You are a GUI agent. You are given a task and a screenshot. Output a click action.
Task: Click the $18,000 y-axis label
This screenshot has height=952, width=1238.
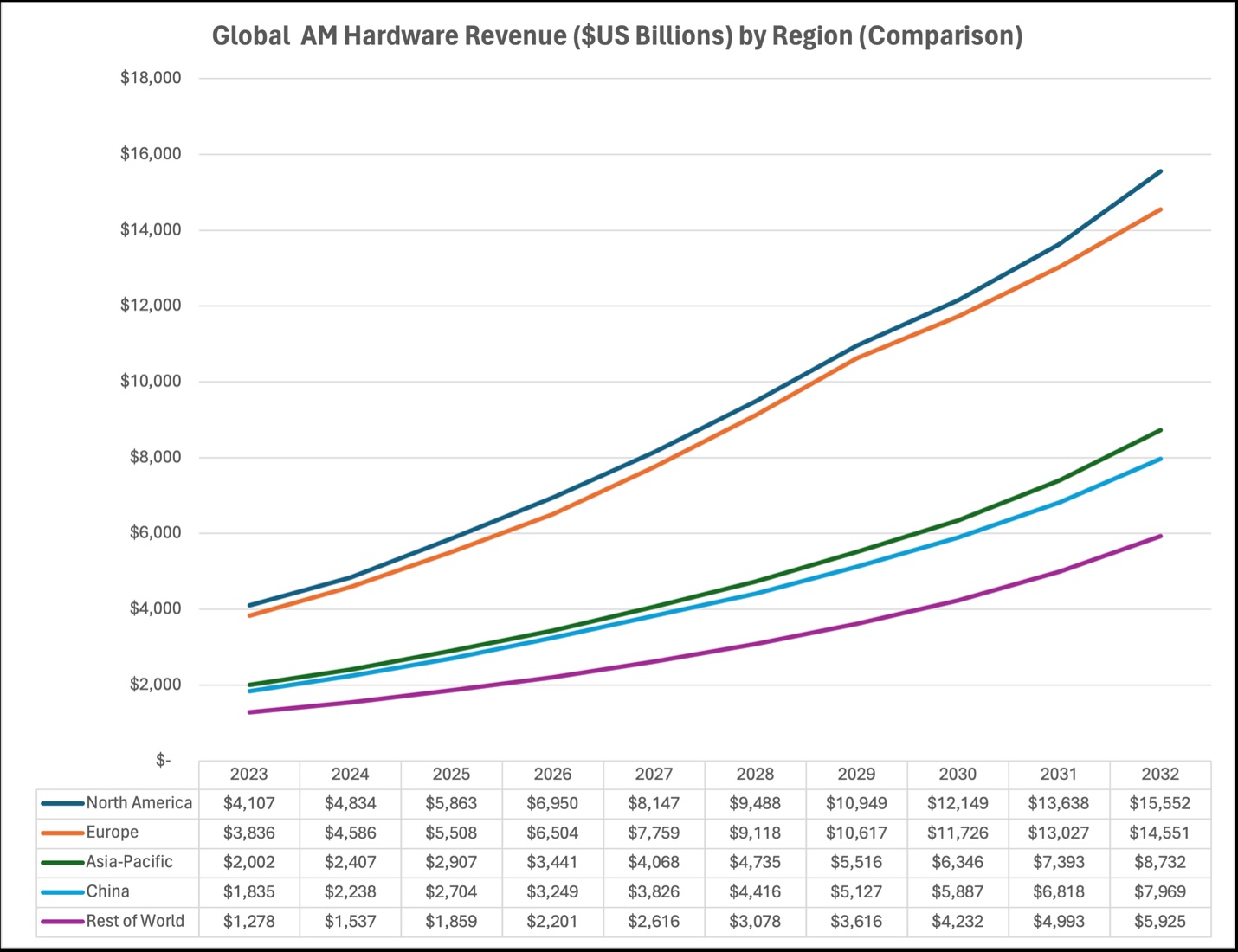point(151,78)
